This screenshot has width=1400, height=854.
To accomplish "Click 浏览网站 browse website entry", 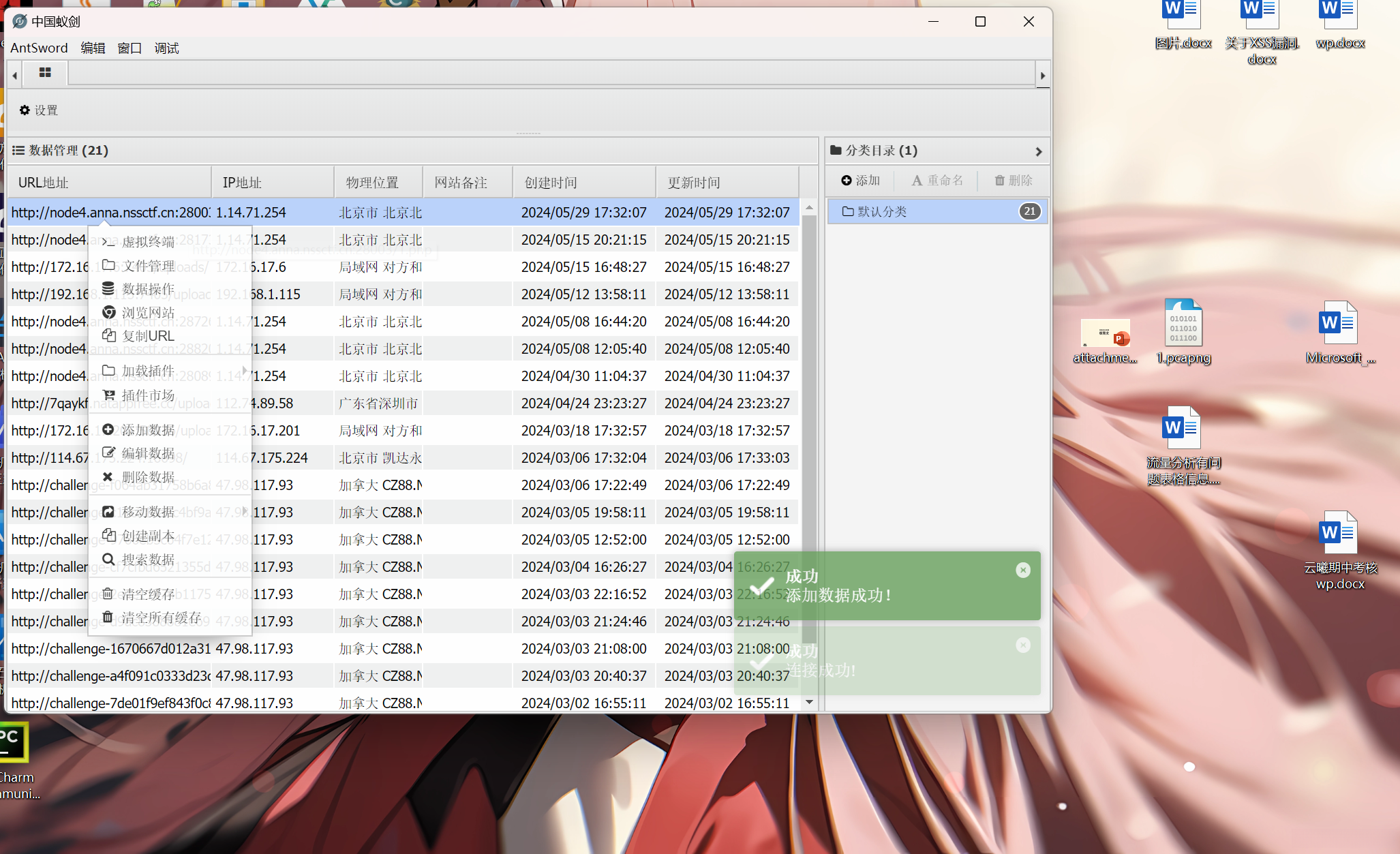I will point(147,313).
